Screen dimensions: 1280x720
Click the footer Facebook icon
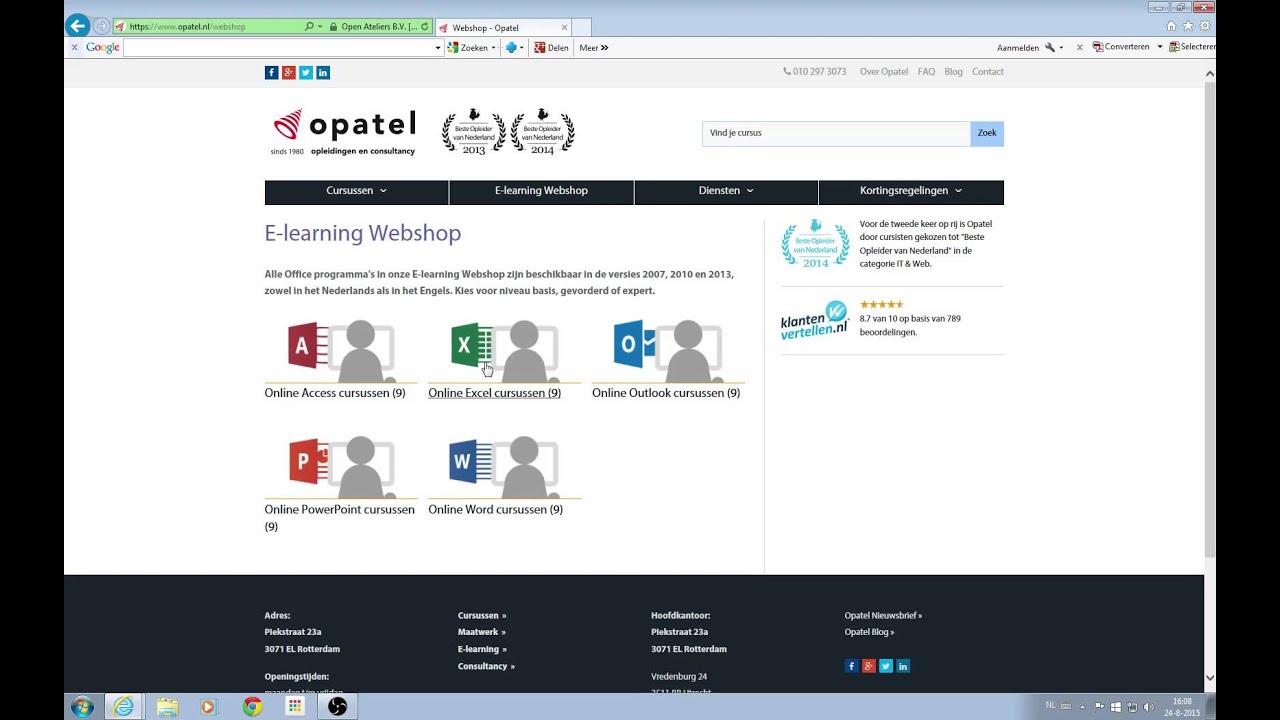pyautogui.click(x=852, y=666)
